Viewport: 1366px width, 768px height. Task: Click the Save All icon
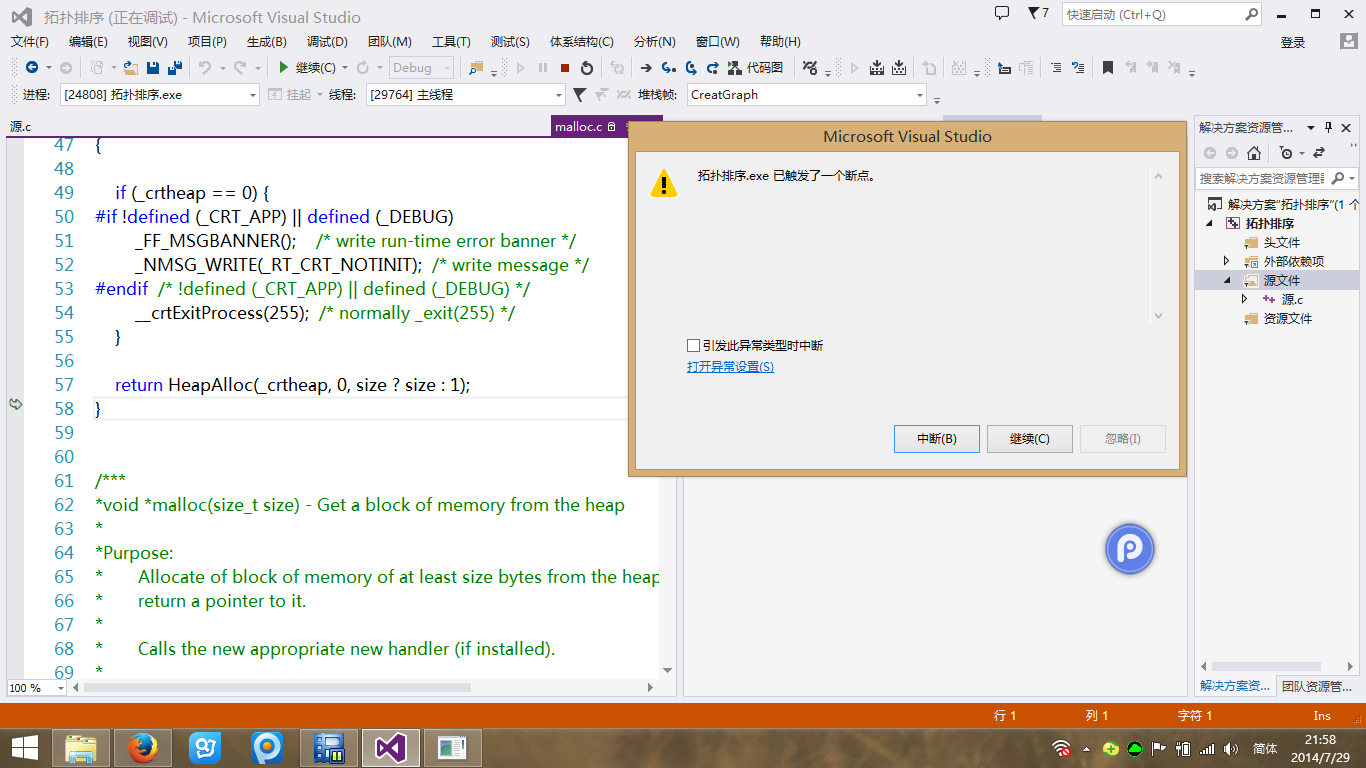pos(175,68)
